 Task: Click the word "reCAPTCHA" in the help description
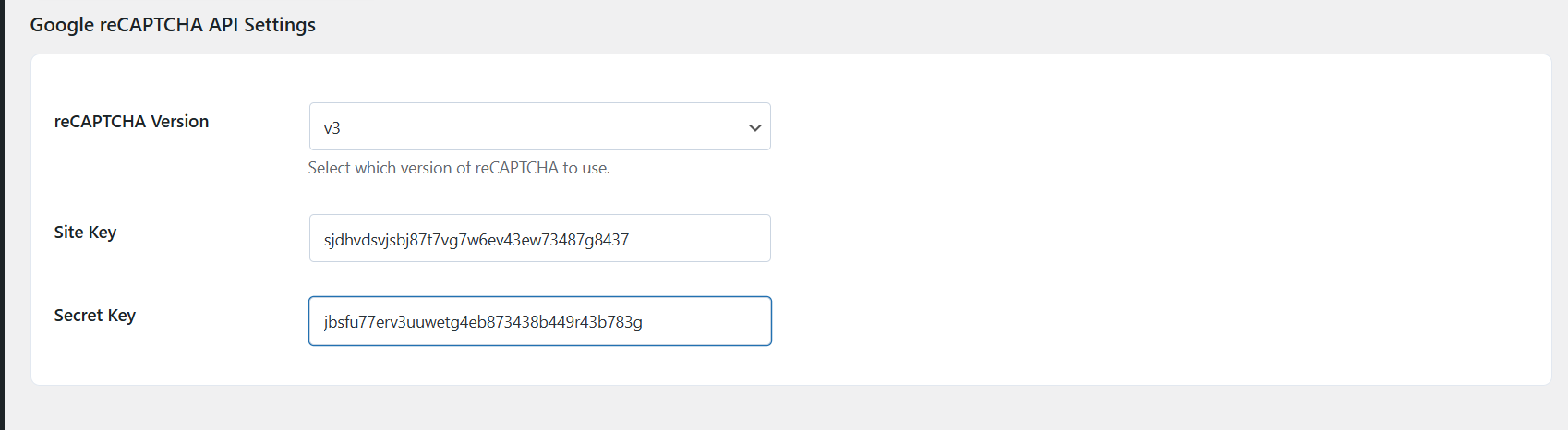point(516,168)
